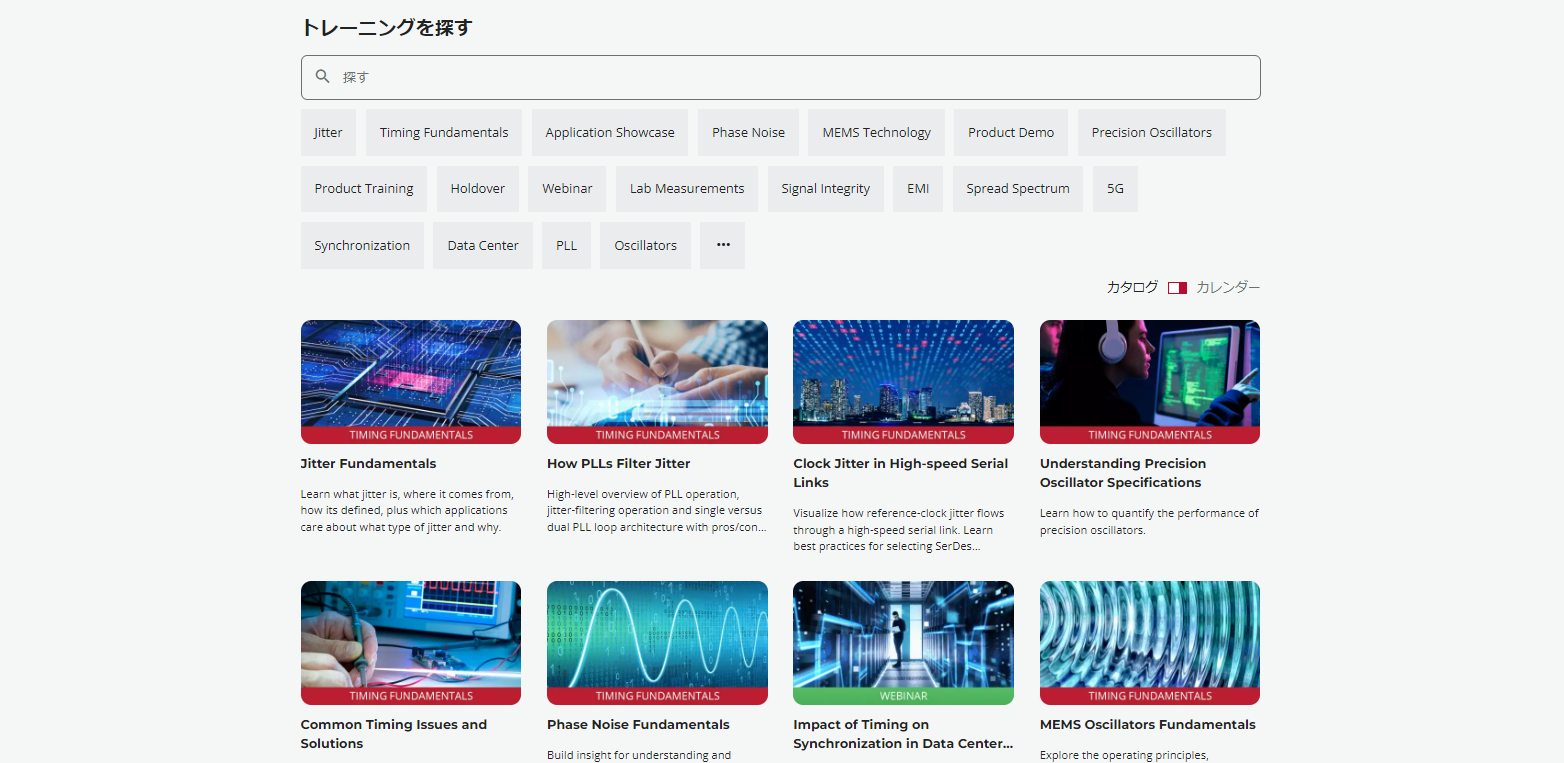Switch to カレンダー view label
The width and height of the screenshot is (1564, 763).
pyautogui.click(x=1228, y=288)
